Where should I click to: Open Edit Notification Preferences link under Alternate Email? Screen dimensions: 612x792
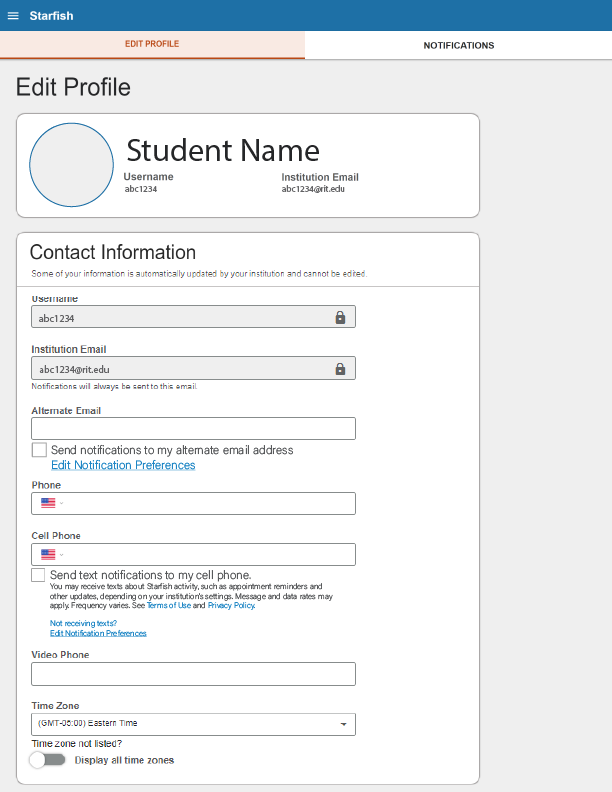click(123, 465)
